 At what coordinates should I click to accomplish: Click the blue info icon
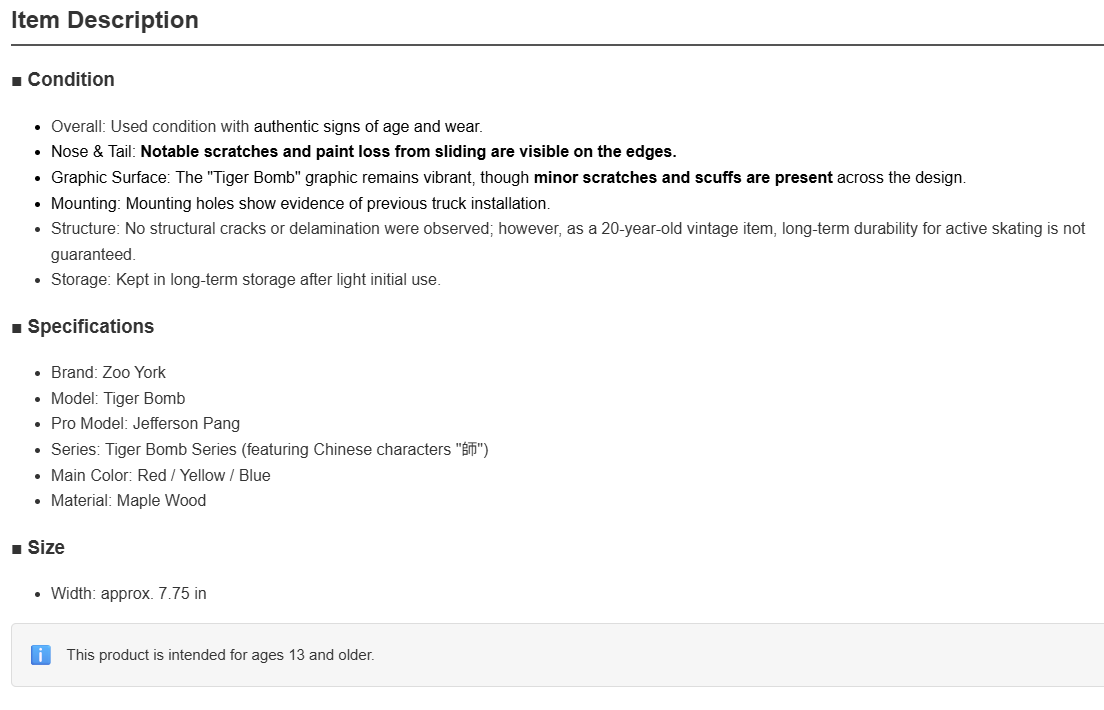tap(41, 655)
